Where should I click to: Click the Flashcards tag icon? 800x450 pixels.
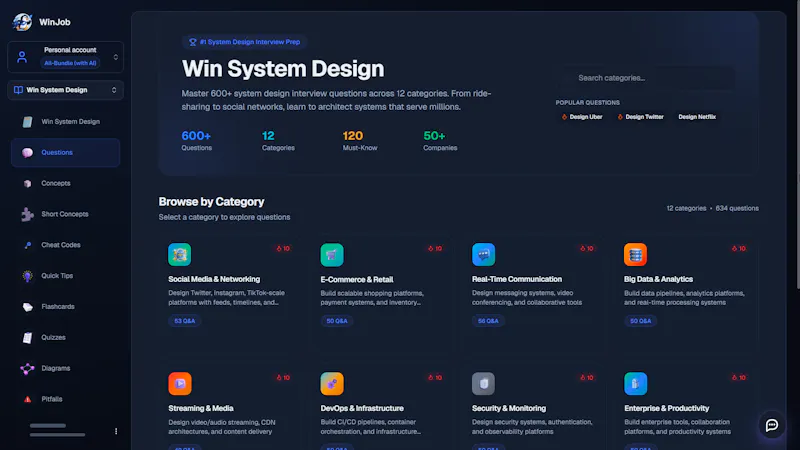[x=28, y=307]
